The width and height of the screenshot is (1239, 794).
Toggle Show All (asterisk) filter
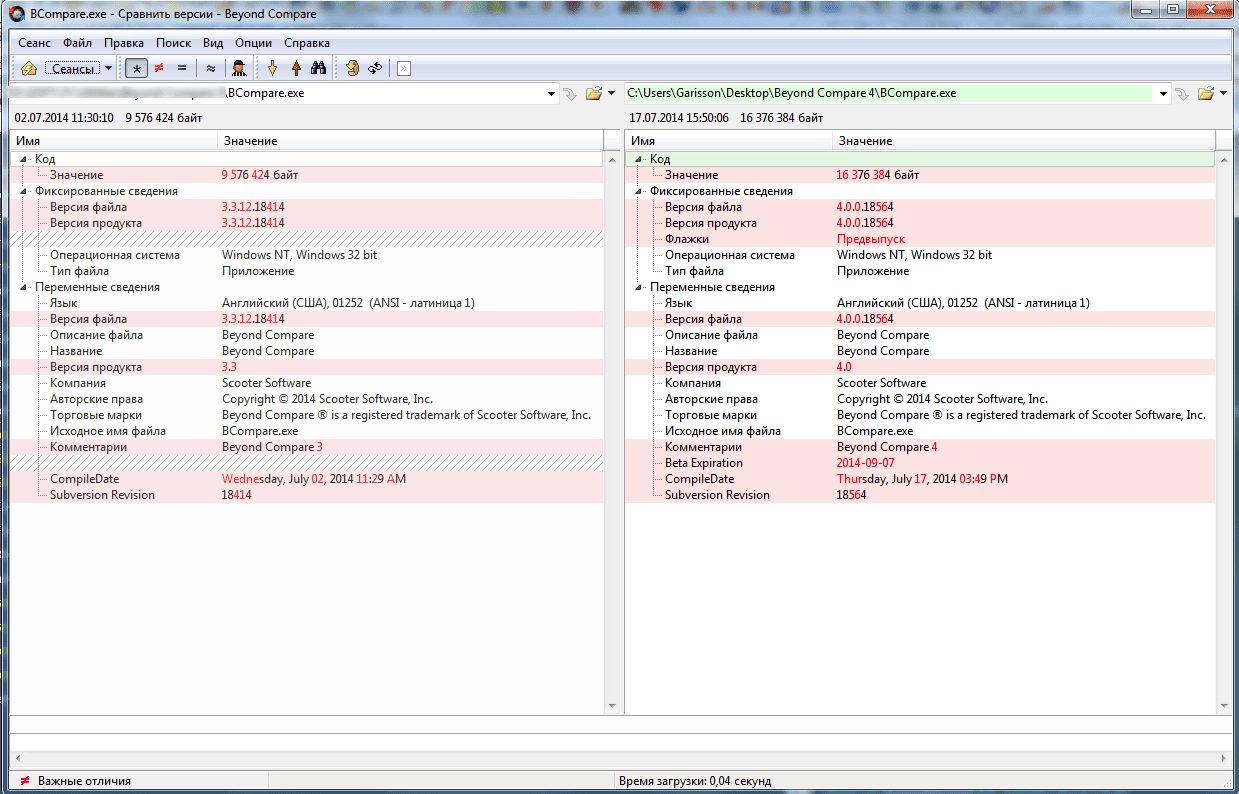pos(136,69)
